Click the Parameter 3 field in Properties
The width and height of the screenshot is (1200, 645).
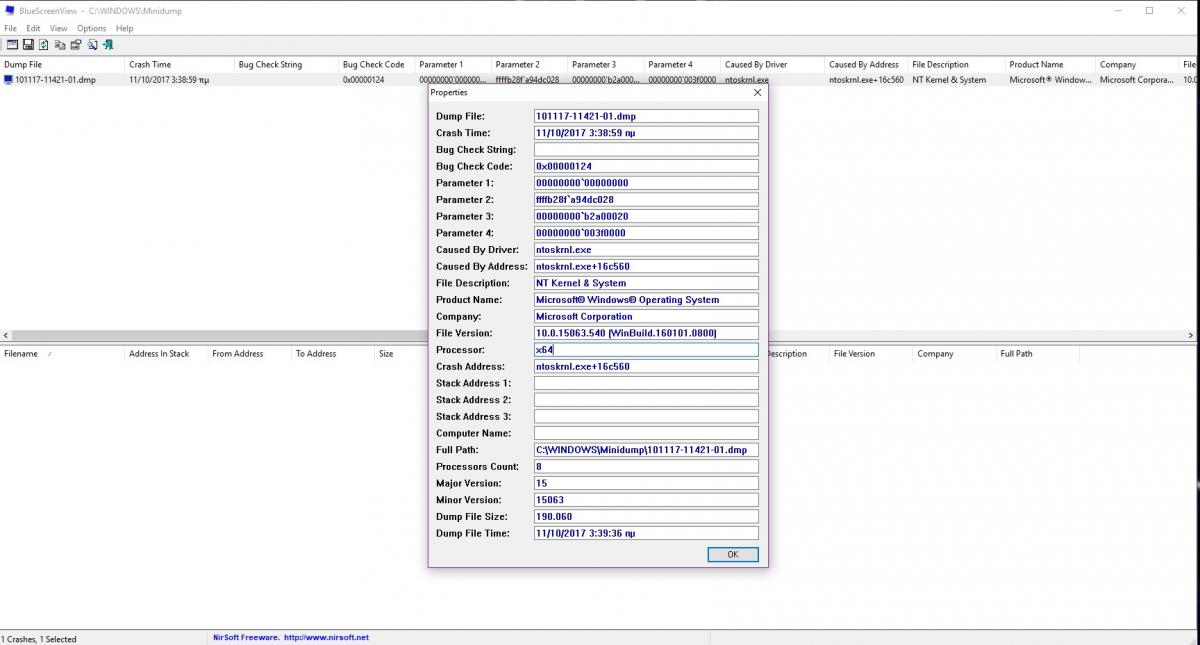[646, 216]
